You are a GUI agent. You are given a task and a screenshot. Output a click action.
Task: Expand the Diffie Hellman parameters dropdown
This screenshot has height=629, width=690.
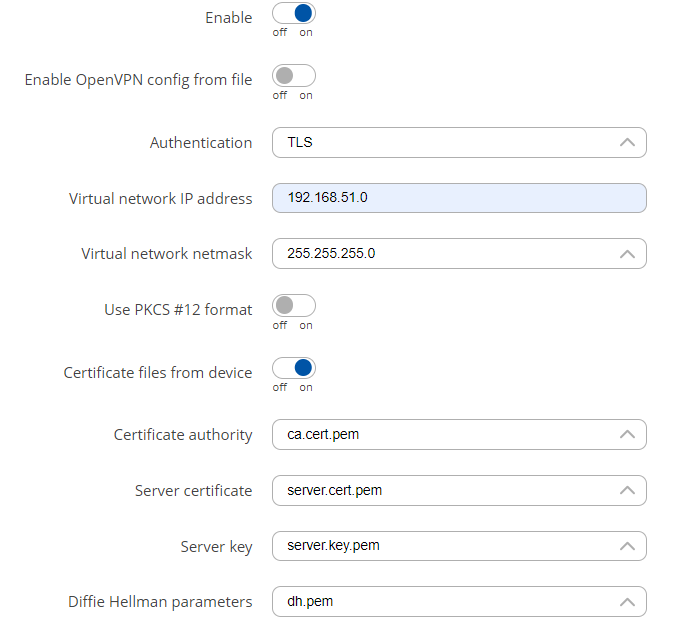tap(459, 601)
